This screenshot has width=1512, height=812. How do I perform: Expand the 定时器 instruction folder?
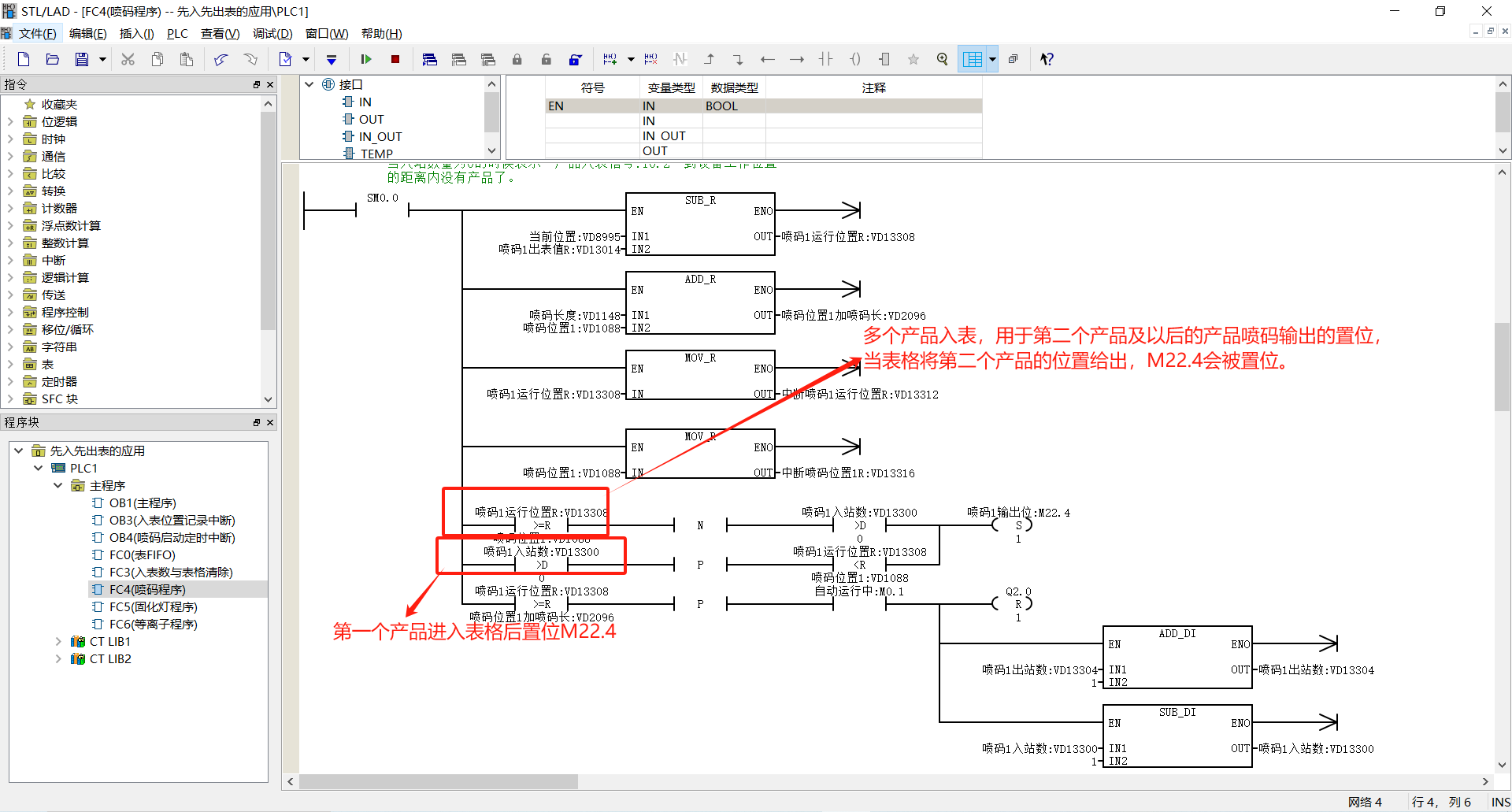[10, 381]
